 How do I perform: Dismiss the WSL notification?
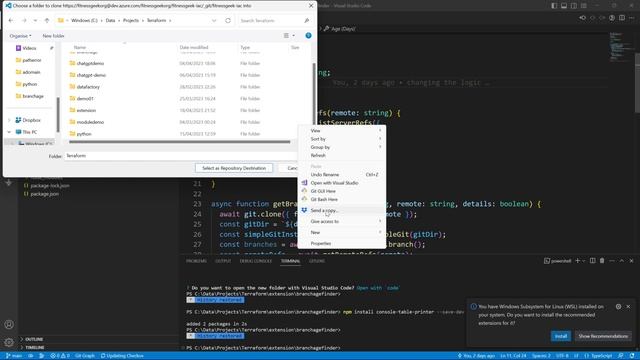(628, 307)
